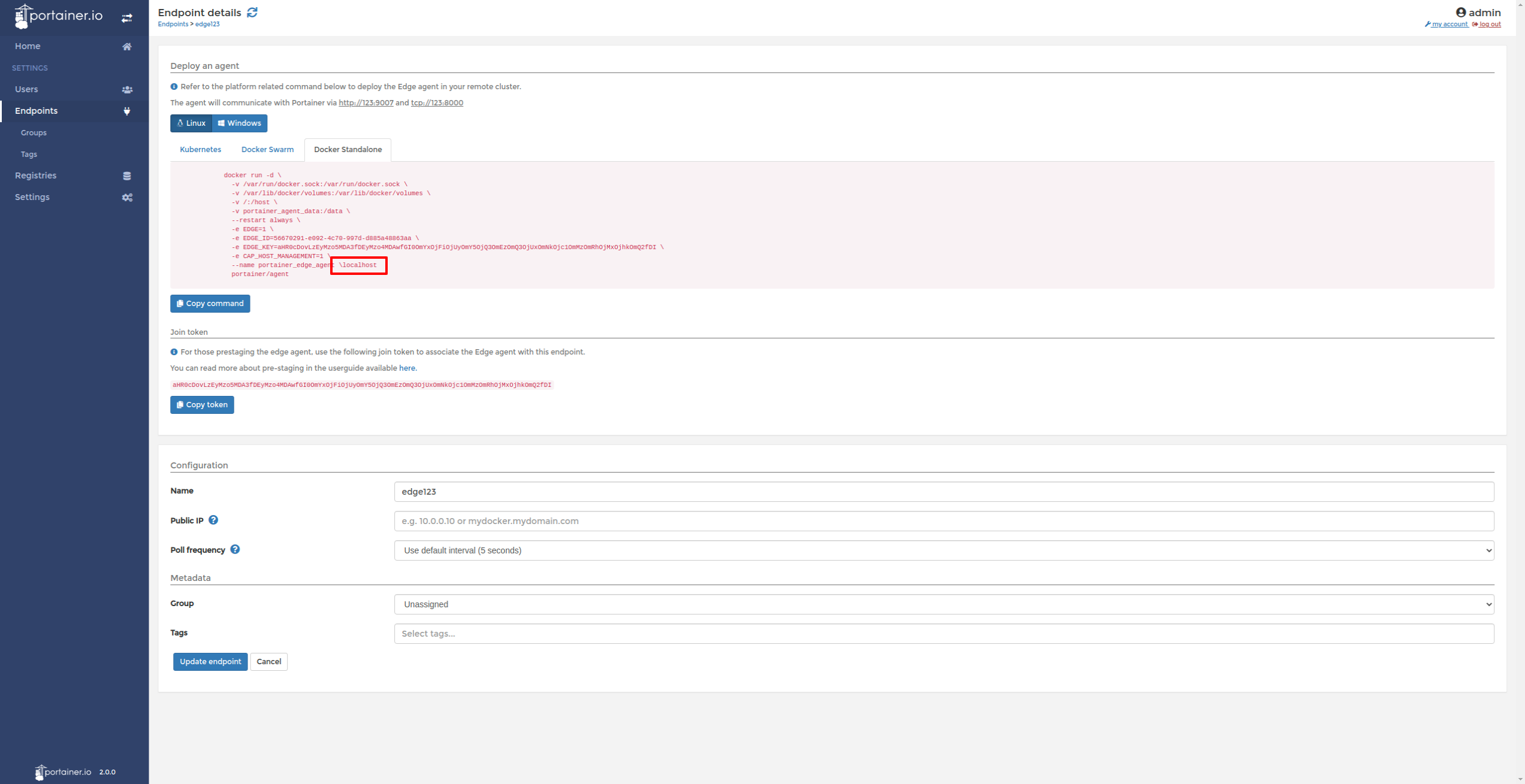
Task: Open the Poll frequency dropdown
Action: pyautogui.click(x=944, y=550)
